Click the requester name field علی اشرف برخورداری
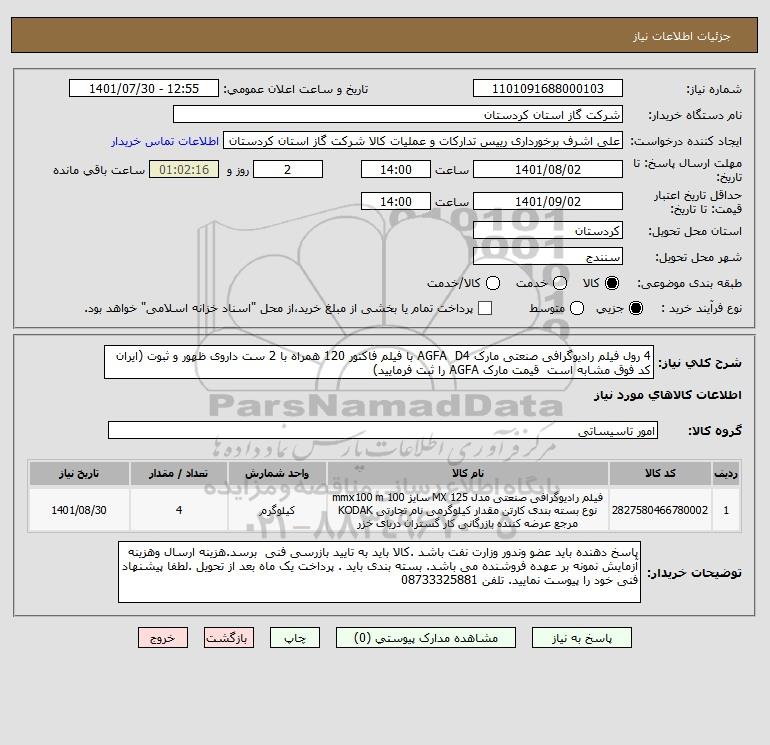Viewport: 770px width, 745px height. [x=423, y=141]
